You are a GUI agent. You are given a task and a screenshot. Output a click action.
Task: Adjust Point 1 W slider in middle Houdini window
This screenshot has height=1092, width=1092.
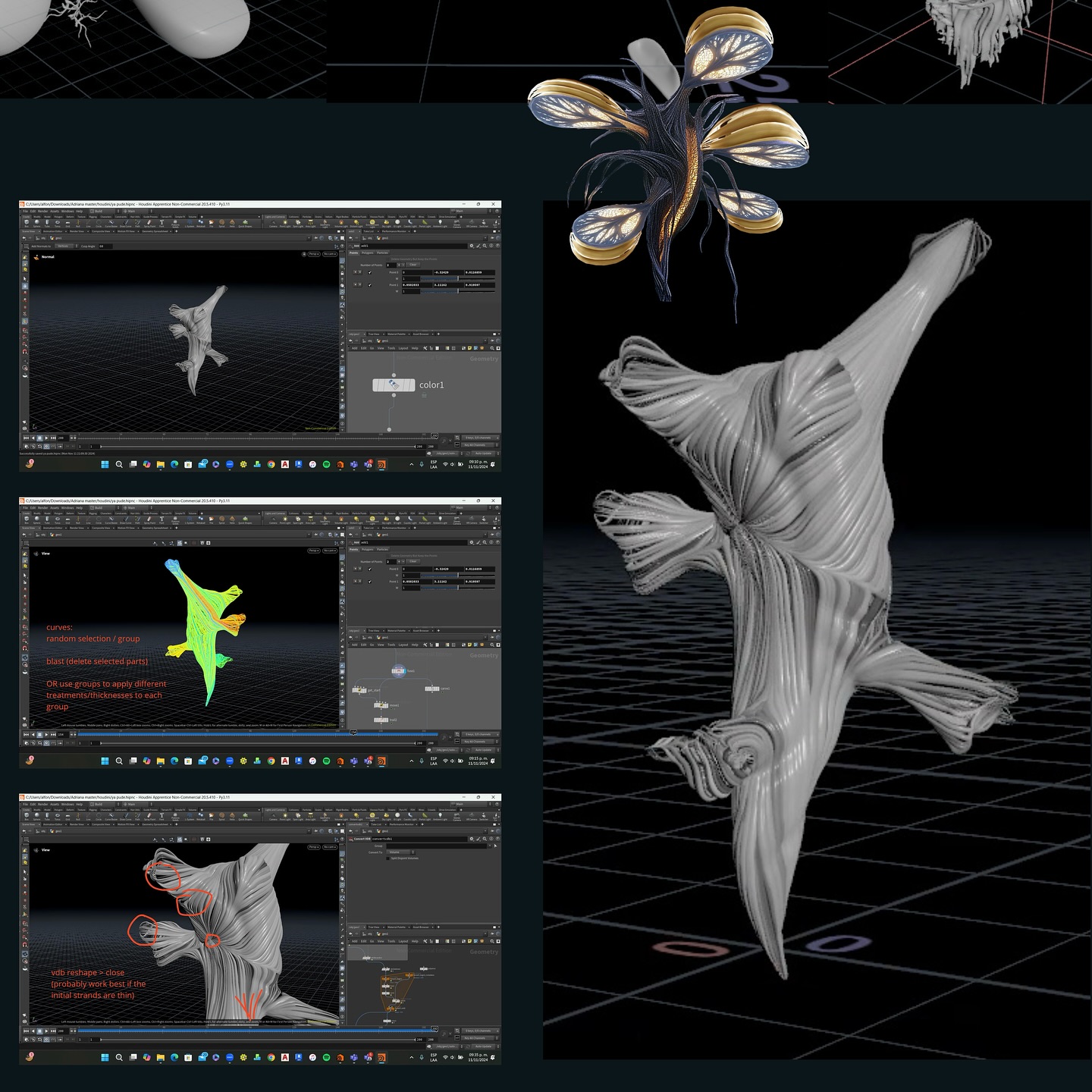[458, 588]
